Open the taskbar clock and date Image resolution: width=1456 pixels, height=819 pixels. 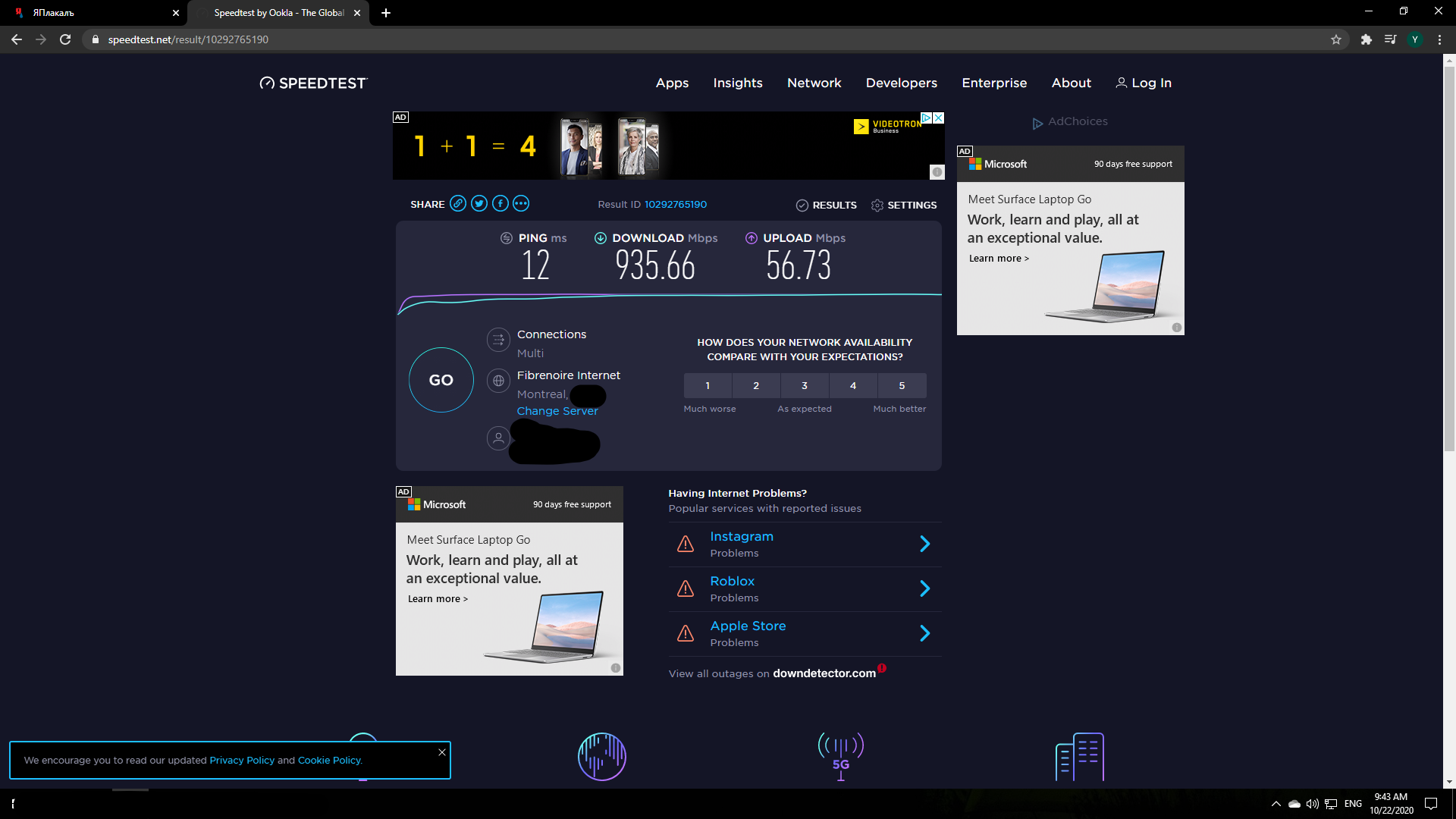[1391, 804]
